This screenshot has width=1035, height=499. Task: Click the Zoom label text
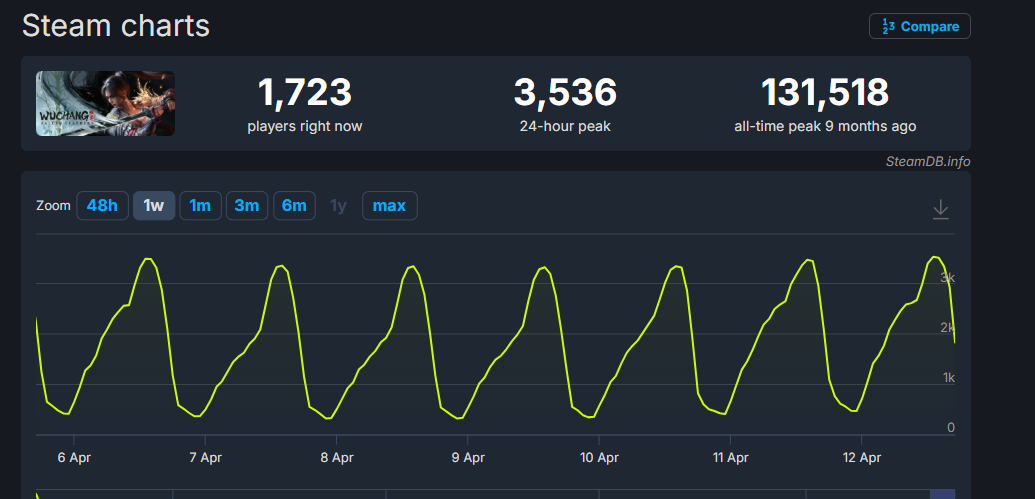(x=53, y=205)
